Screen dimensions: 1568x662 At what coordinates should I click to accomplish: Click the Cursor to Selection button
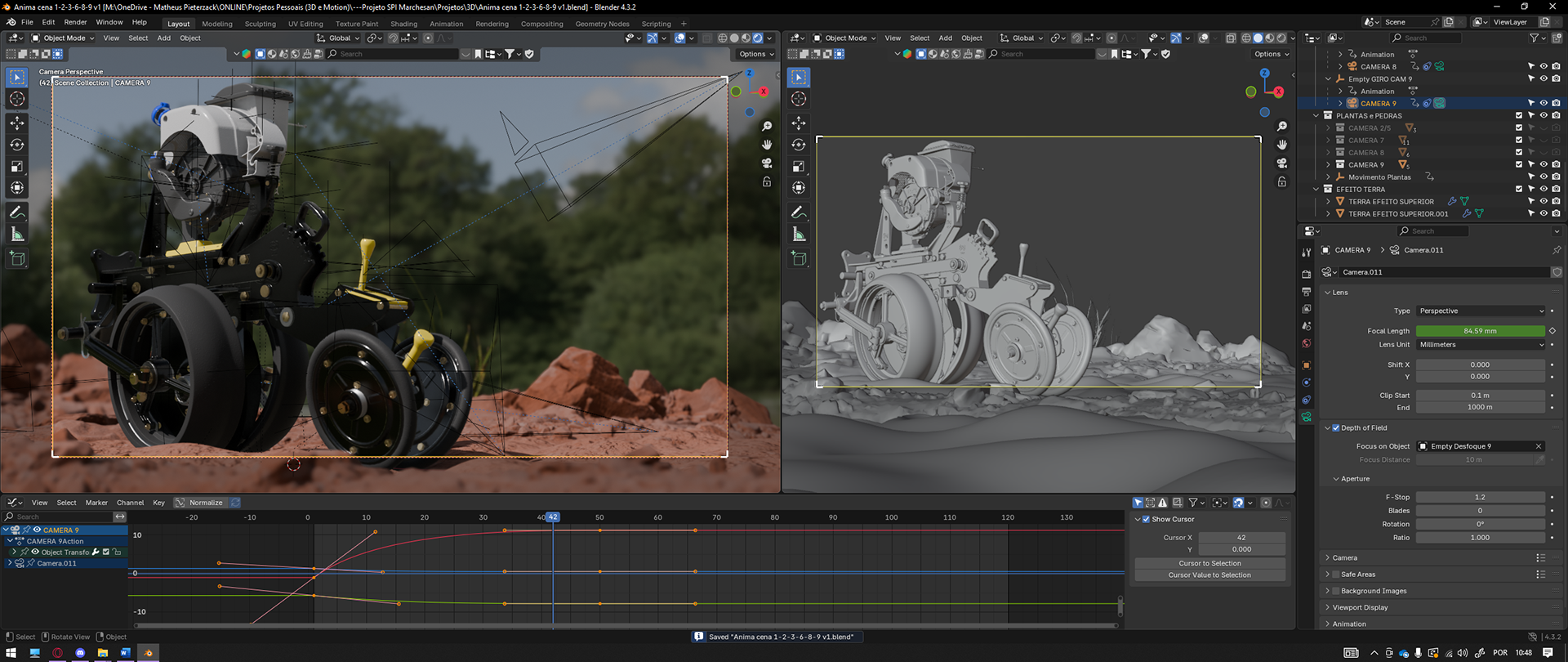tap(1209, 563)
